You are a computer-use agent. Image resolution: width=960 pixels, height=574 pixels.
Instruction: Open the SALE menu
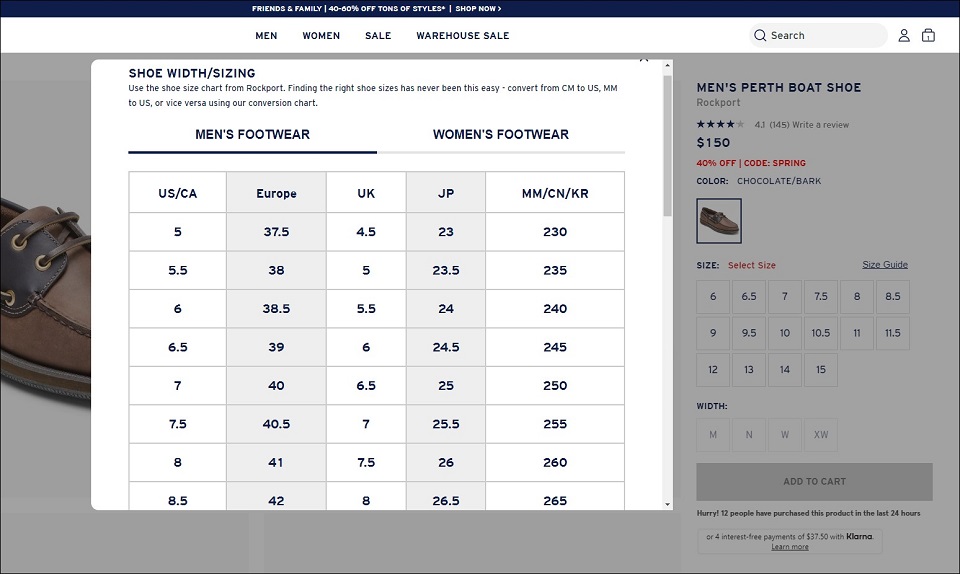[378, 35]
